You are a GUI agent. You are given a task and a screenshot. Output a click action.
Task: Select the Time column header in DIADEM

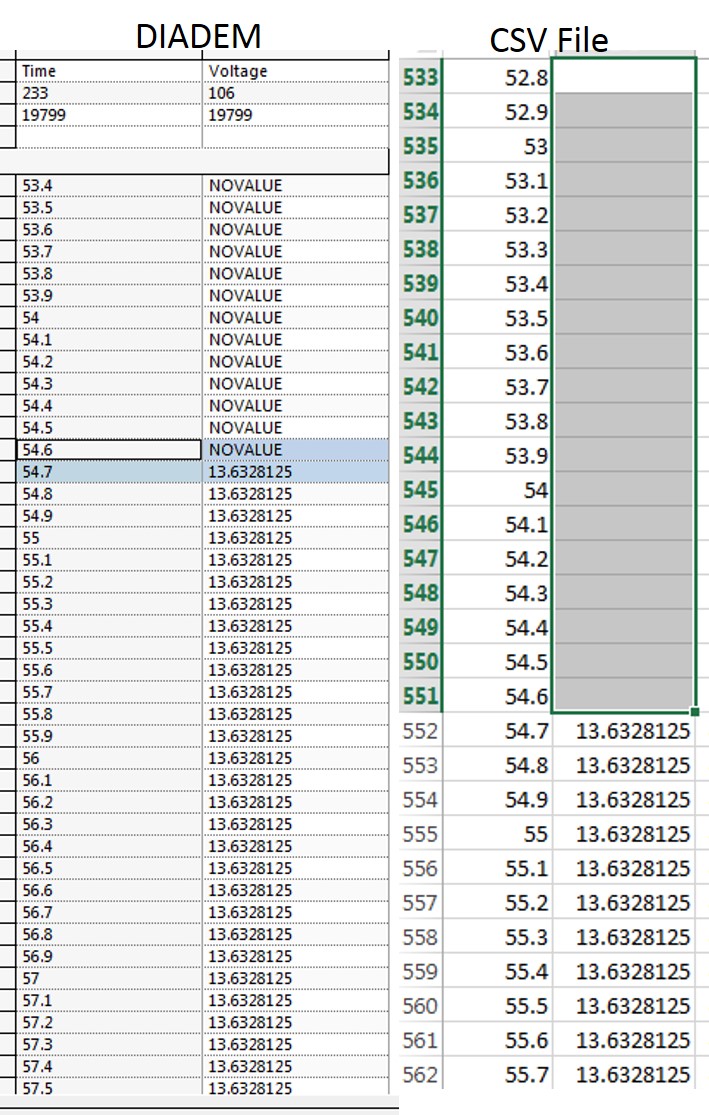(109, 71)
